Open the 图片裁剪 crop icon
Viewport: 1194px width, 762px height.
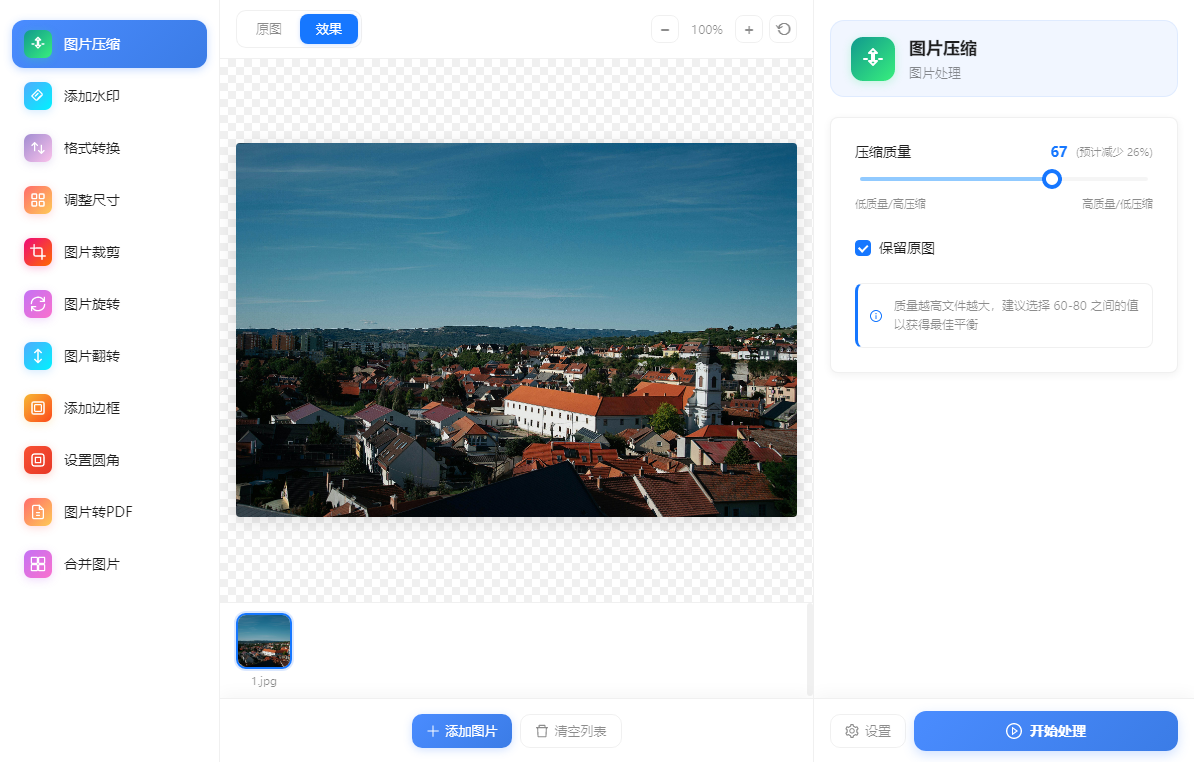tap(38, 252)
